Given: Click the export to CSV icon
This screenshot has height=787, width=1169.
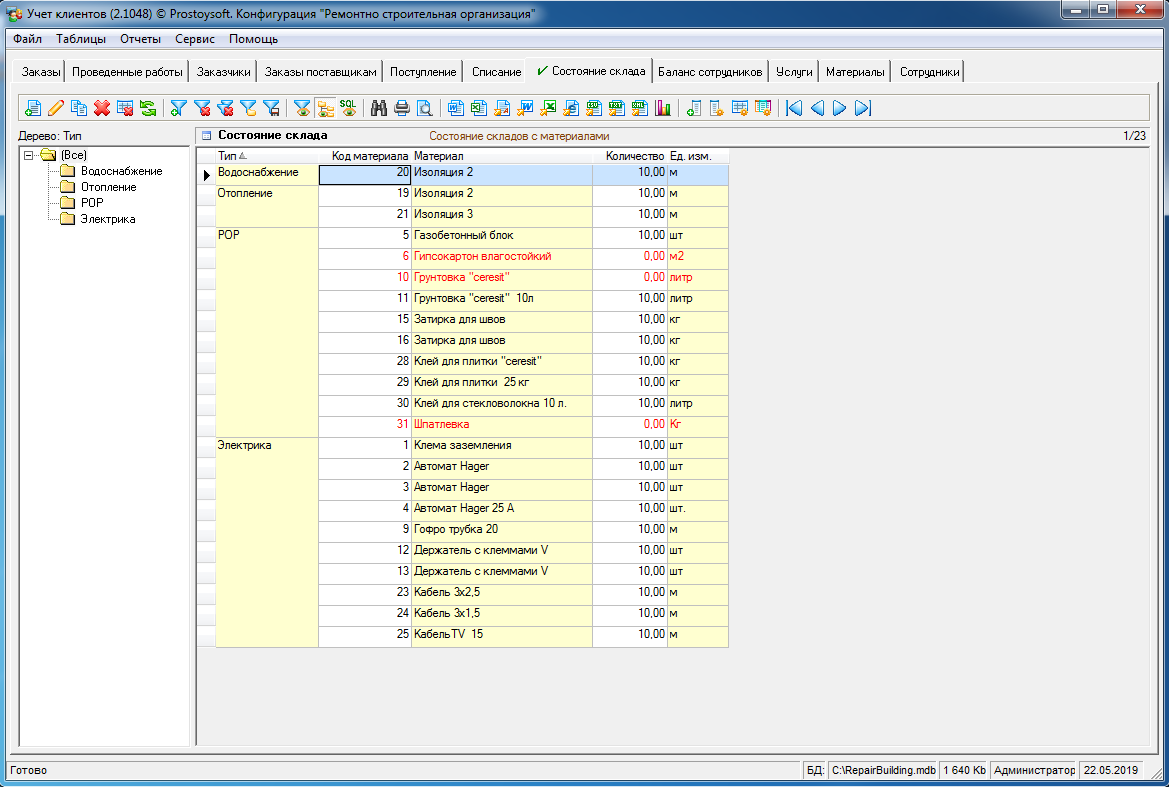Looking at the screenshot, I should [x=593, y=108].
